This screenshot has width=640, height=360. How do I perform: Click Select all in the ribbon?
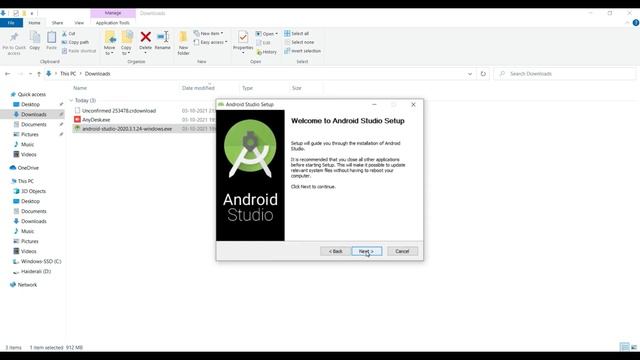[x=297, y=33]
